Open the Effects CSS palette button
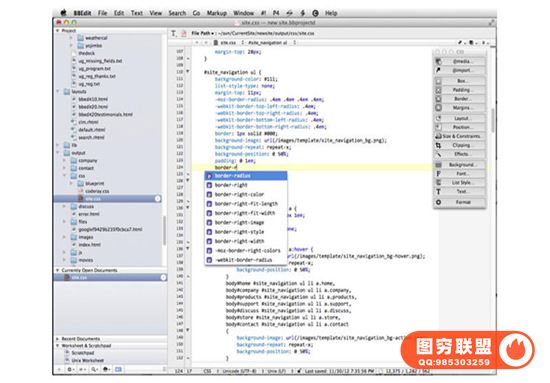The image size is (550, 383). pyautogui.click(x=460, y=154)
